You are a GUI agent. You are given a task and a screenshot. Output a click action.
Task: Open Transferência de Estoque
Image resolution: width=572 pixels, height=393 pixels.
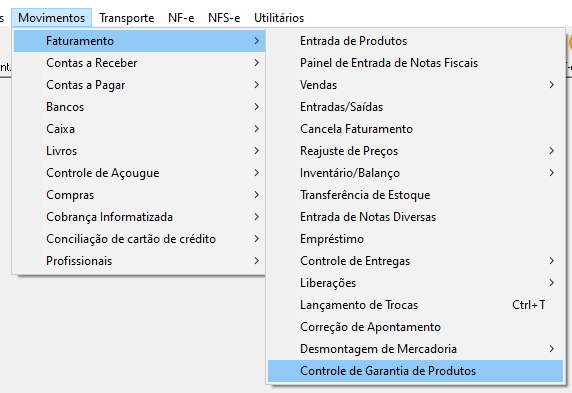(416, 195)
